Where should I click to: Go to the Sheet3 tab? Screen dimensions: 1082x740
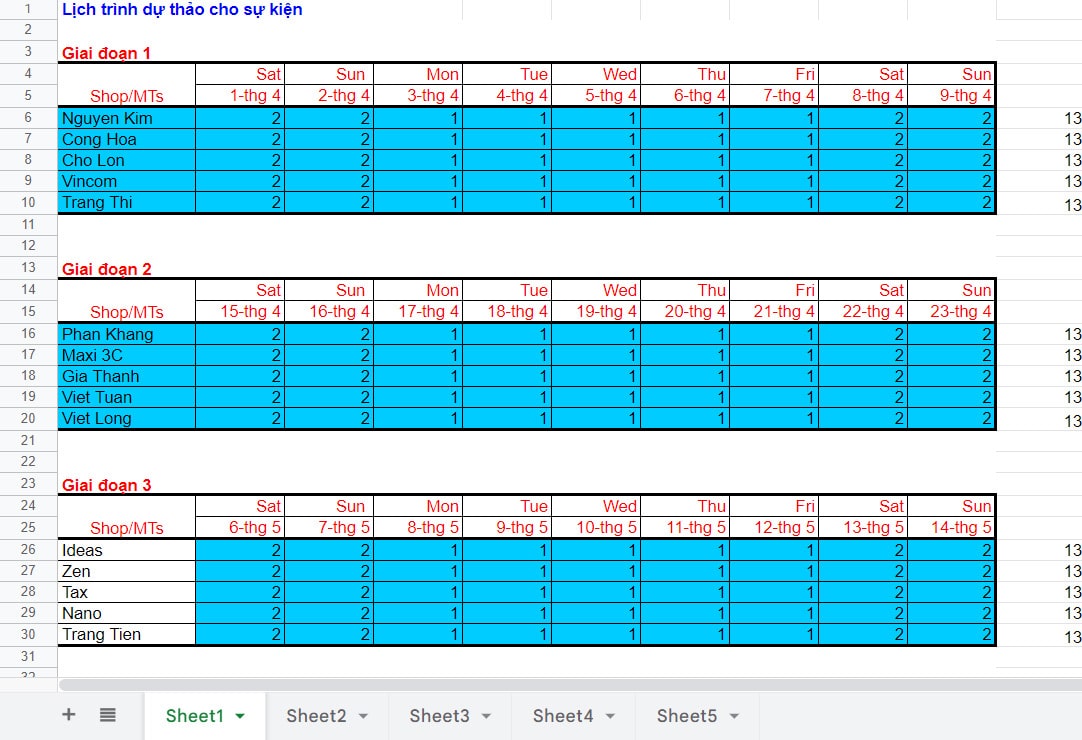[x=439, y=715]
